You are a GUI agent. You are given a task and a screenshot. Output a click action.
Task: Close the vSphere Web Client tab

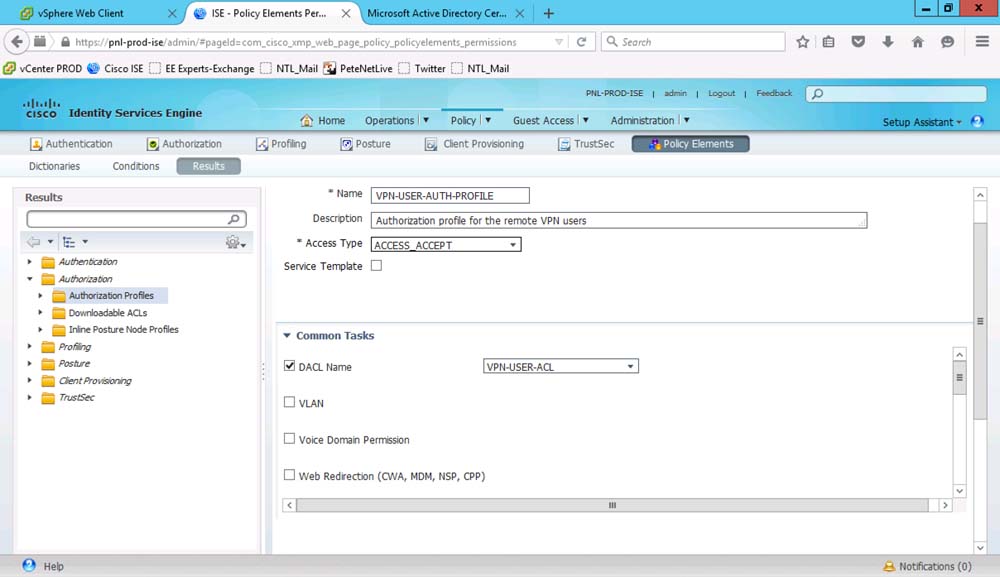pos(172,13)
